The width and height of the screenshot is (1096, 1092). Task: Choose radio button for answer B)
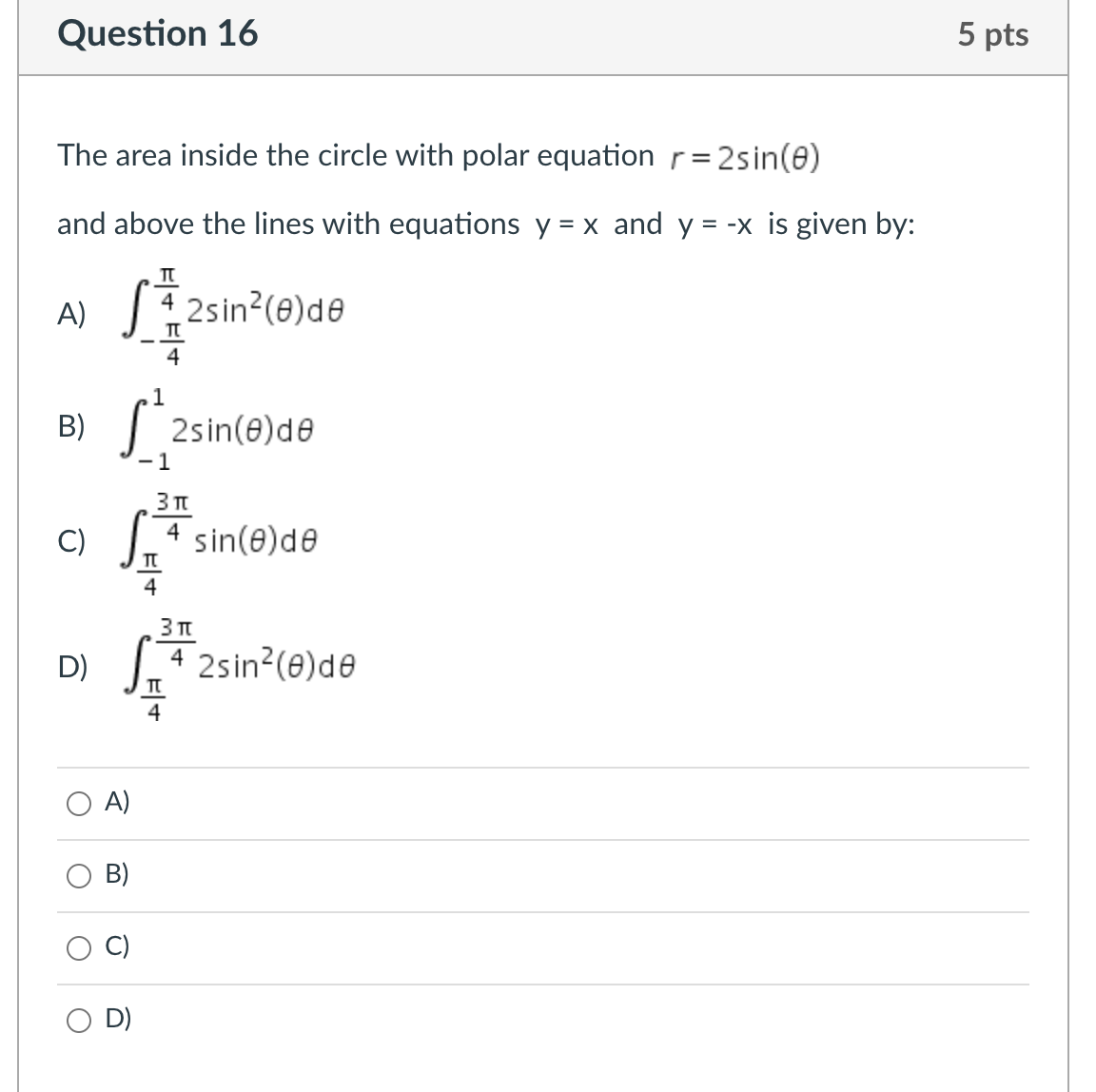(78, 876)
